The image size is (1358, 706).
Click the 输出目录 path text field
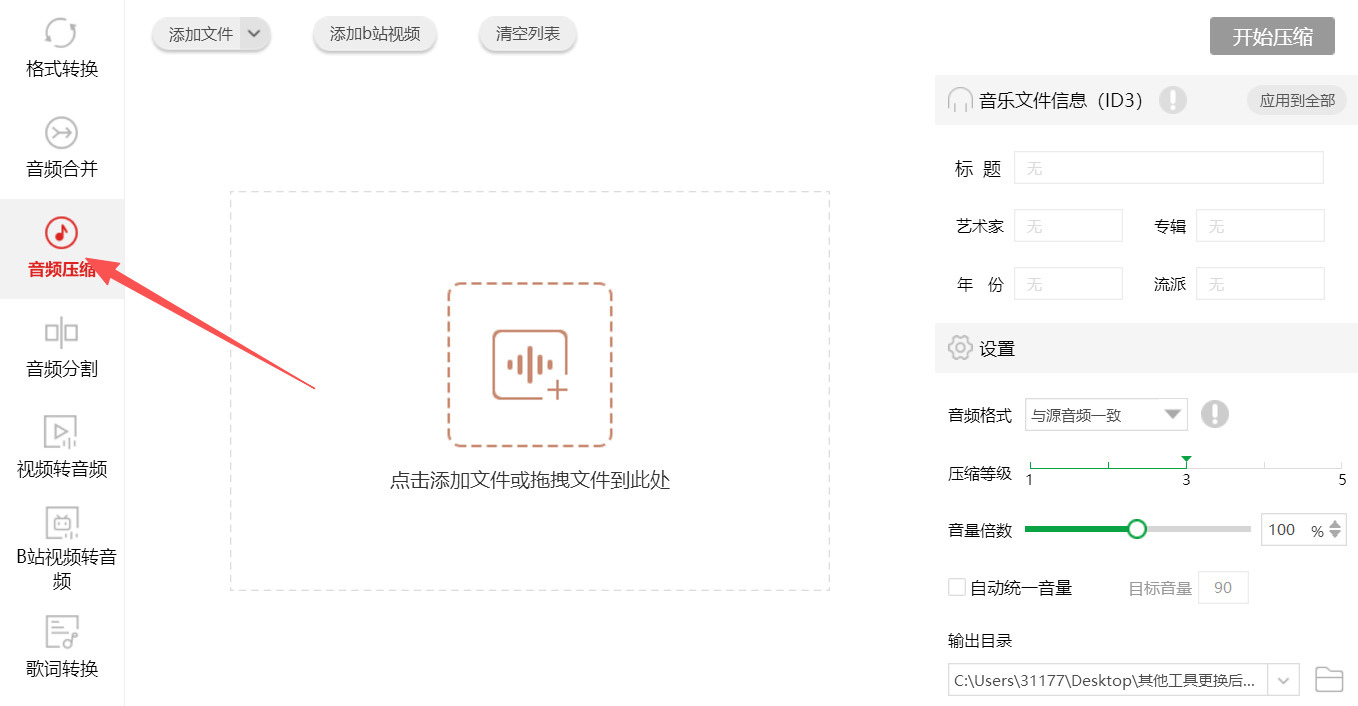pos(1108,680)
